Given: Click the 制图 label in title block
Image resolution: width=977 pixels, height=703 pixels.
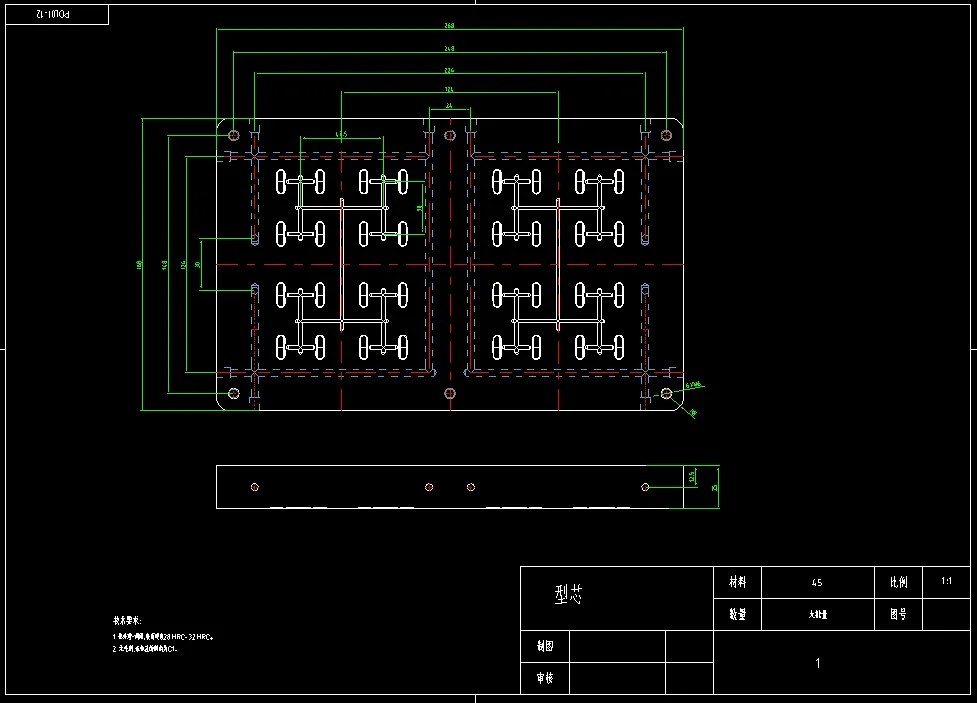Looking at the screenshot, I should tap(545, 646).
